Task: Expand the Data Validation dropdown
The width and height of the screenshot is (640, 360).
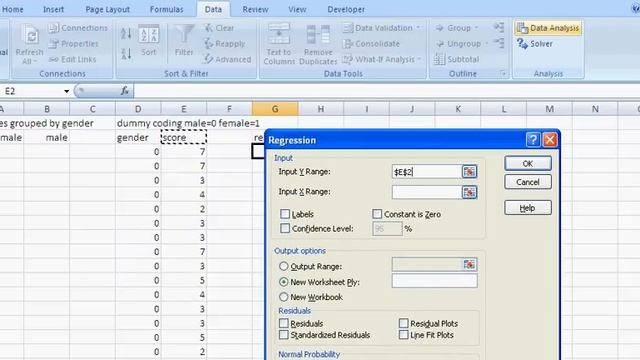Action: point(418,28)
